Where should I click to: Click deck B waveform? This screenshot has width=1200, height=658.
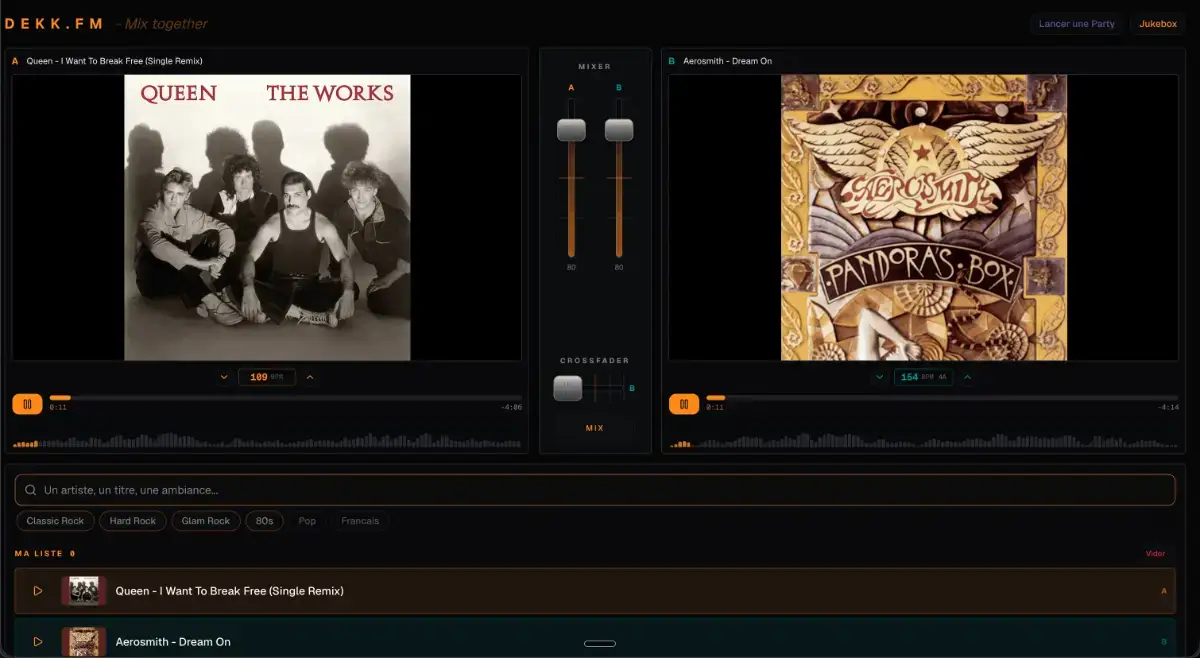(x=924, y=440)
